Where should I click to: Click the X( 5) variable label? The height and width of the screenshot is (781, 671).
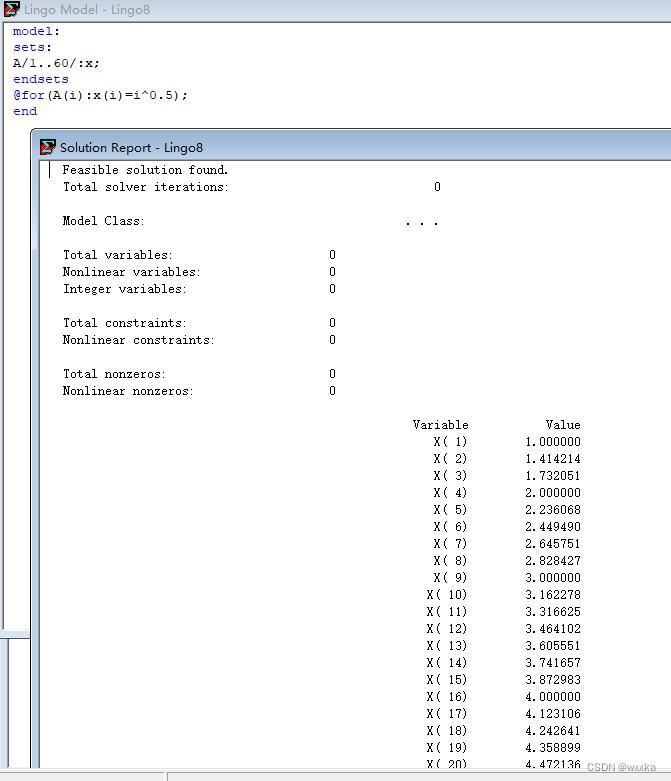pos(450,510)
